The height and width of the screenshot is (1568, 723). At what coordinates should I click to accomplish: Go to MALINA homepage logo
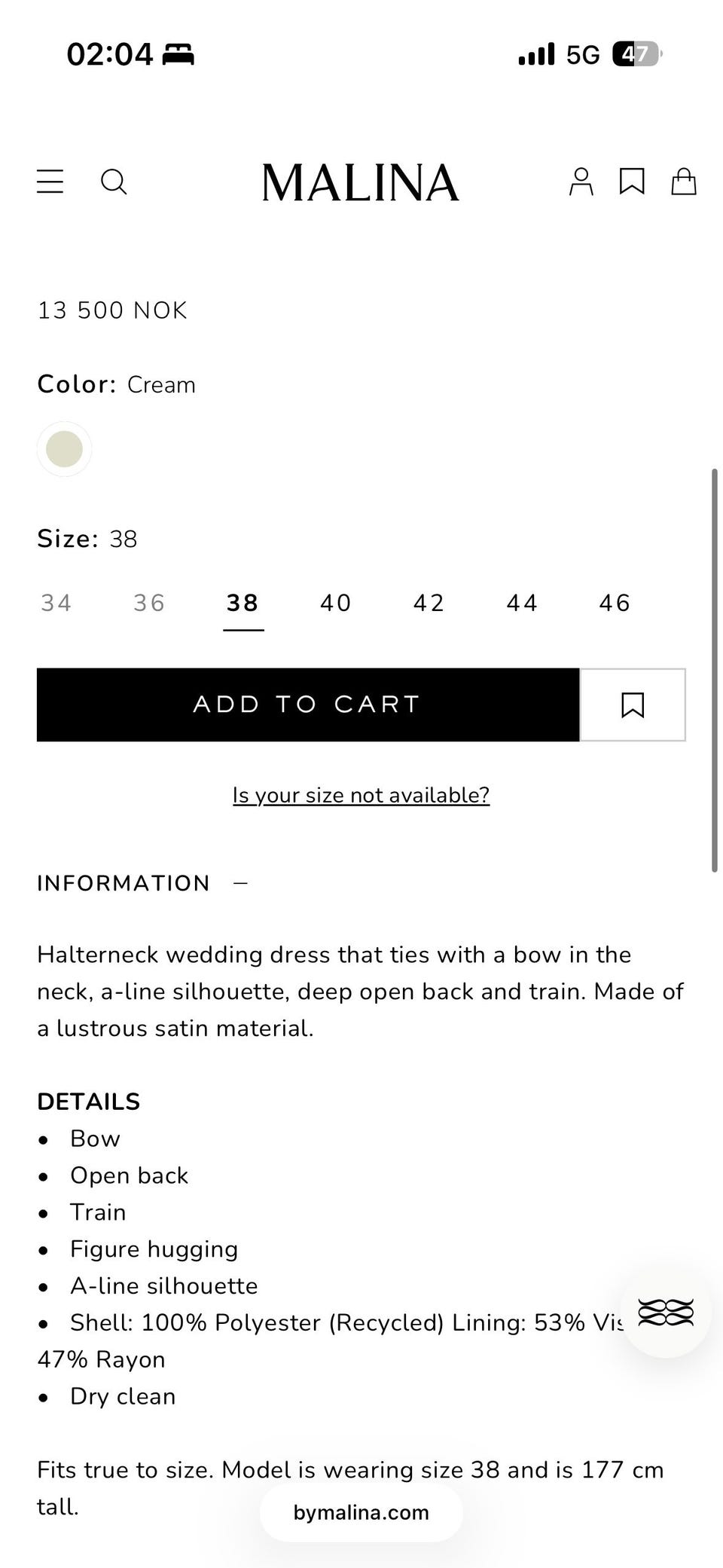360,182
